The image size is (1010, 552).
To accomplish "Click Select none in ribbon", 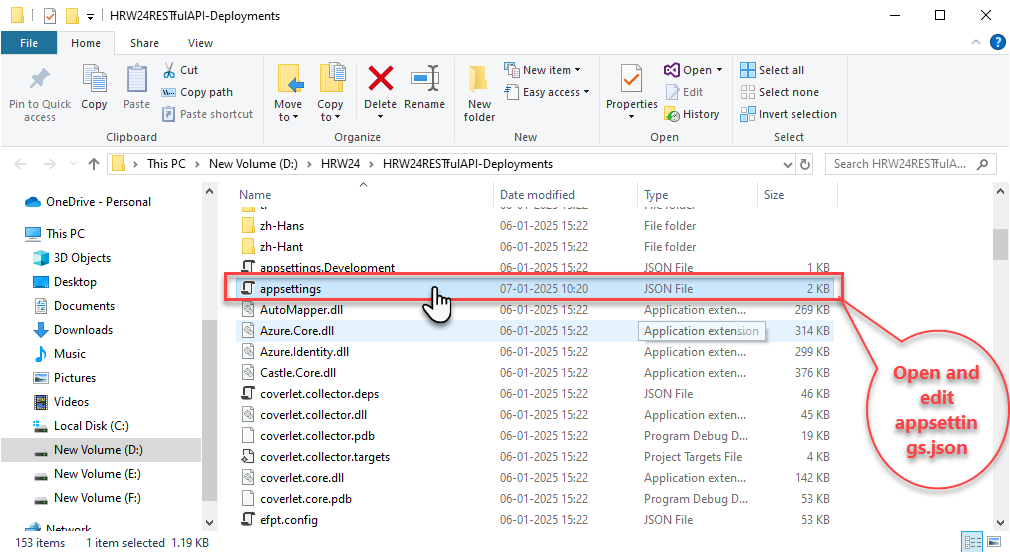I will 779,92.
